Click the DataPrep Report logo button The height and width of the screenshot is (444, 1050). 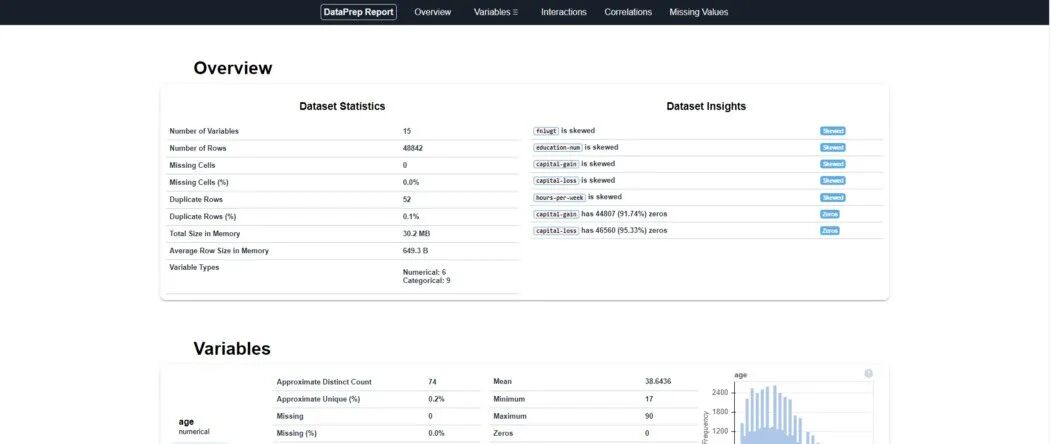tap(358, 12)
